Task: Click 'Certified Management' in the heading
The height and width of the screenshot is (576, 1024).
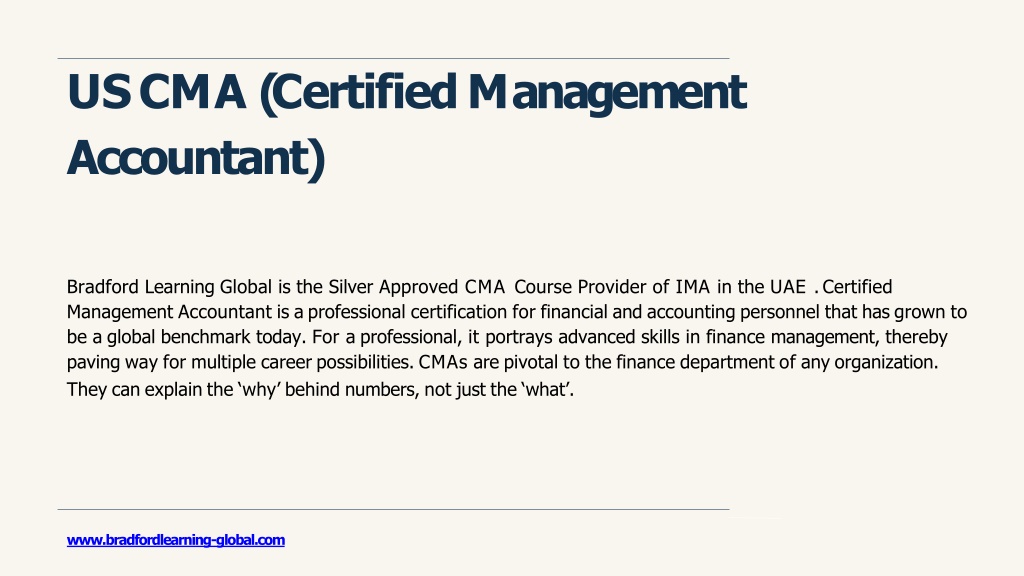Action: click(504, 91)
